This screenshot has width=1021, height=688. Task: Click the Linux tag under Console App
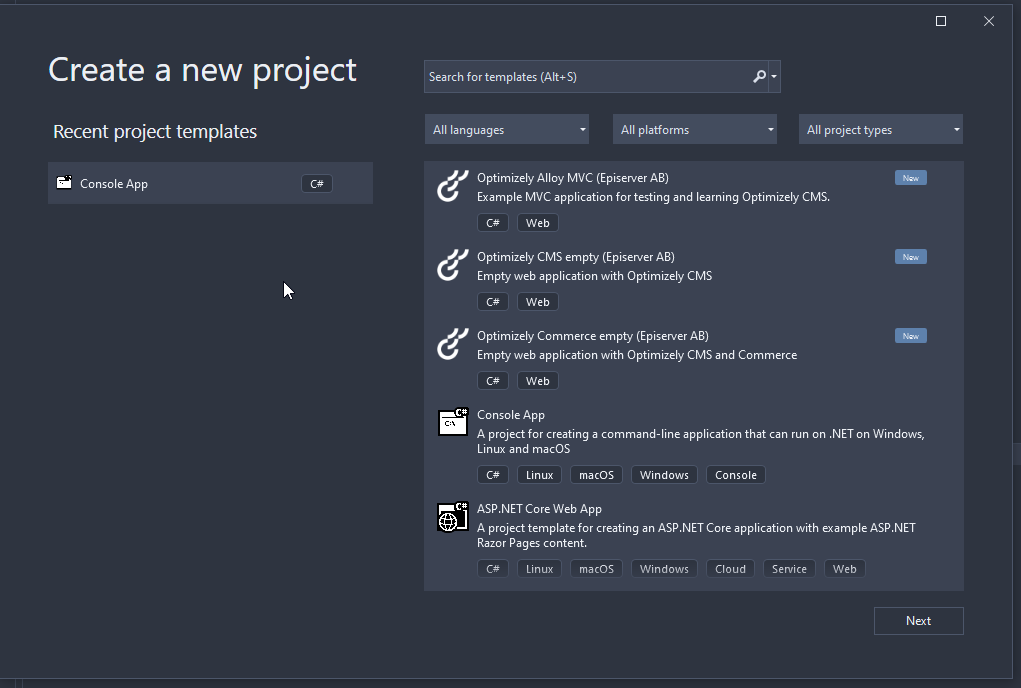540,475
